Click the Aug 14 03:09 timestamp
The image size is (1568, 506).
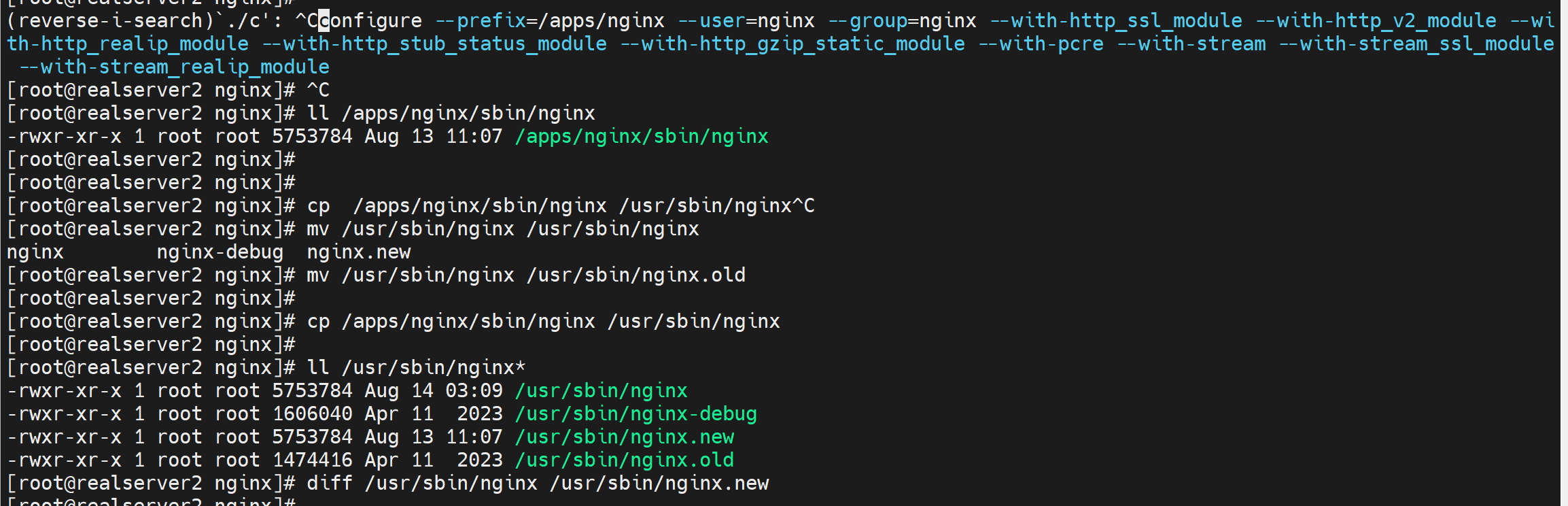pos(433,391)
